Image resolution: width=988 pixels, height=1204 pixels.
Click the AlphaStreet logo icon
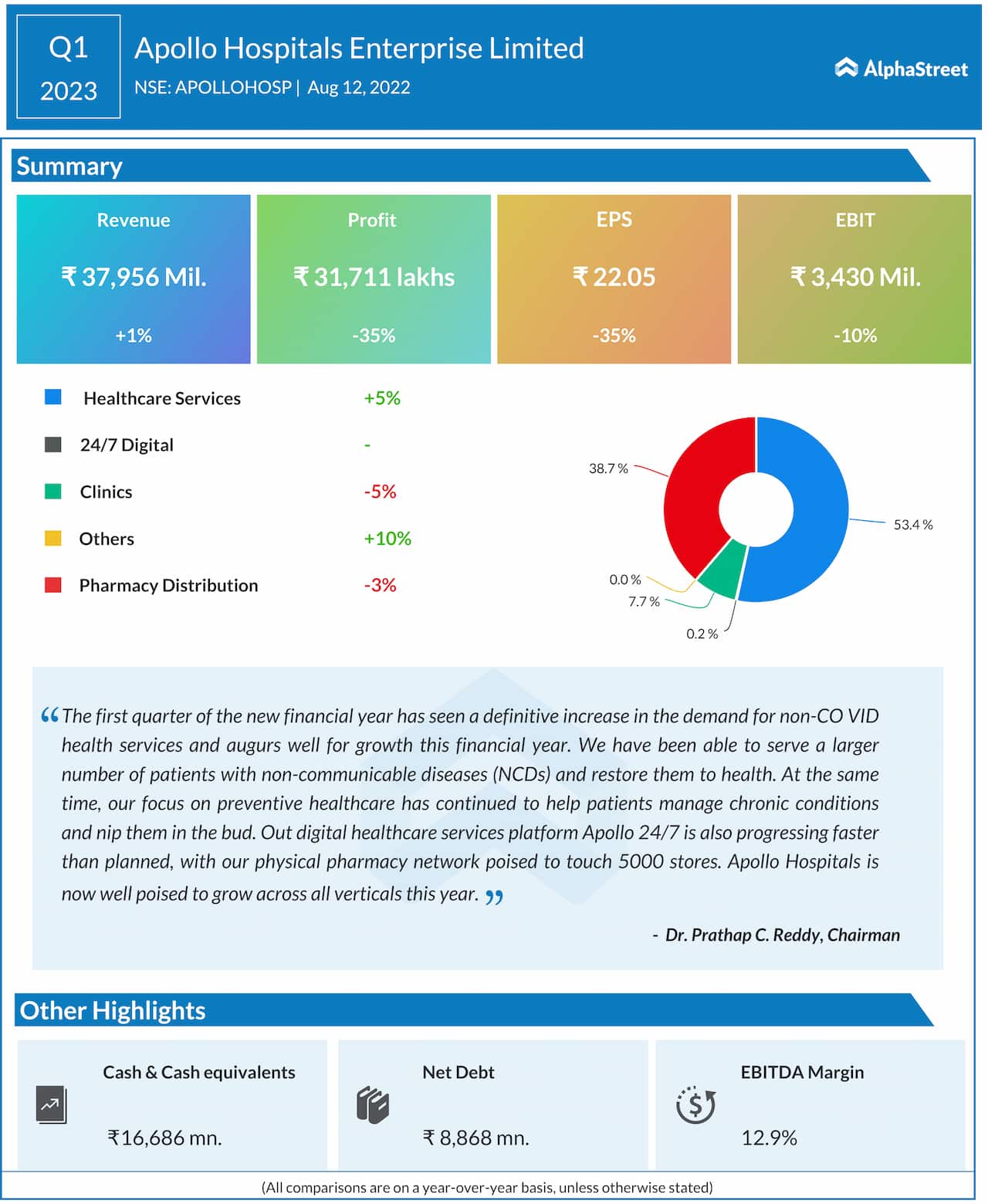coord(846,68)
